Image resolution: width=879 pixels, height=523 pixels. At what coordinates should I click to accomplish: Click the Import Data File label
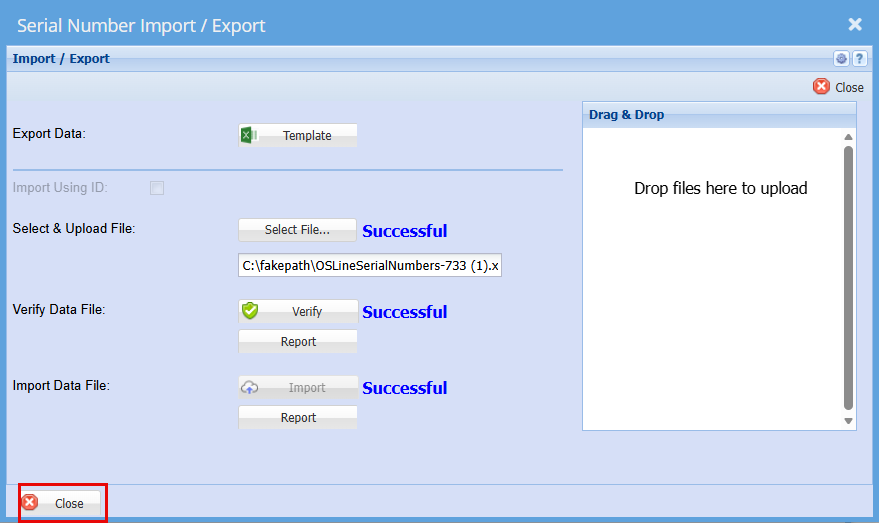61,386
